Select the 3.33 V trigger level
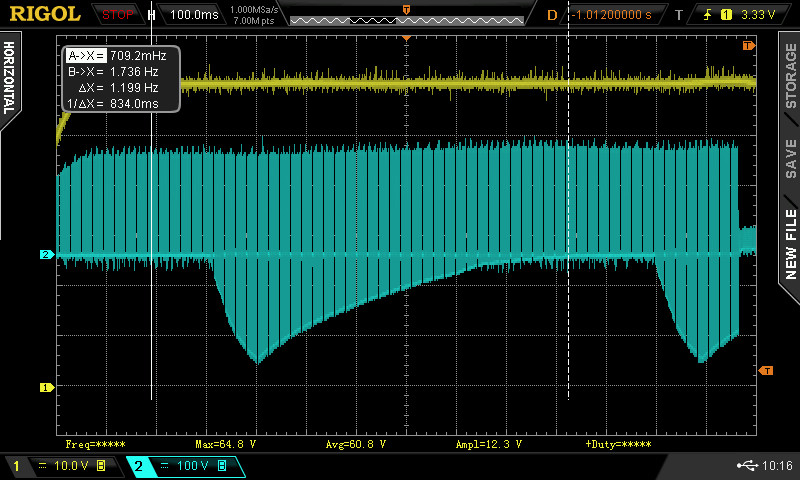Viewport: 800px width, 480px height. point(760,15)
